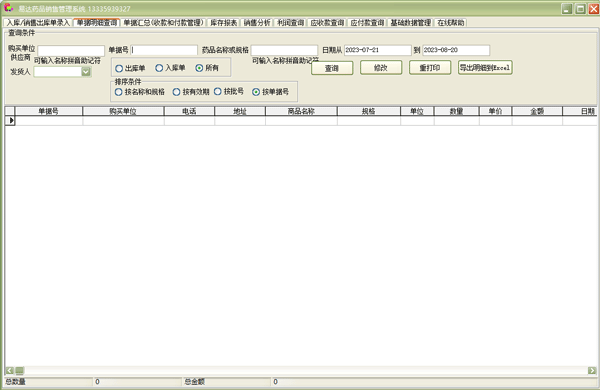Click the 电话 column header

pos(189,111)
